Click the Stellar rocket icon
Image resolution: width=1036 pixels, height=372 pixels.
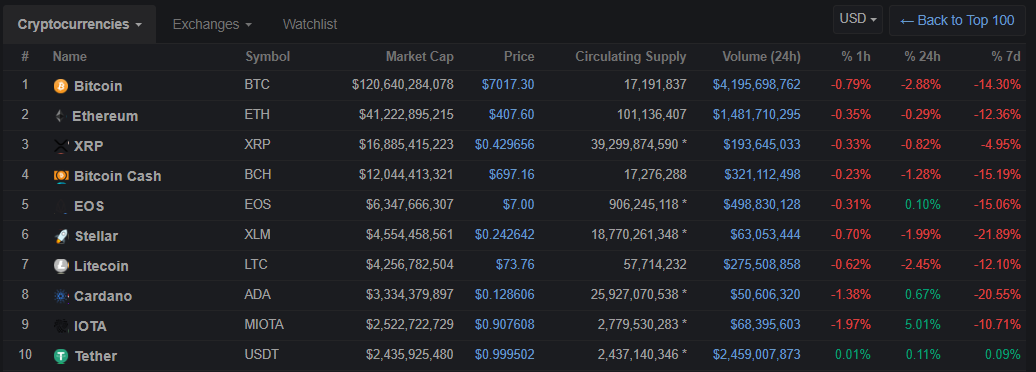(x=61, y=236)
